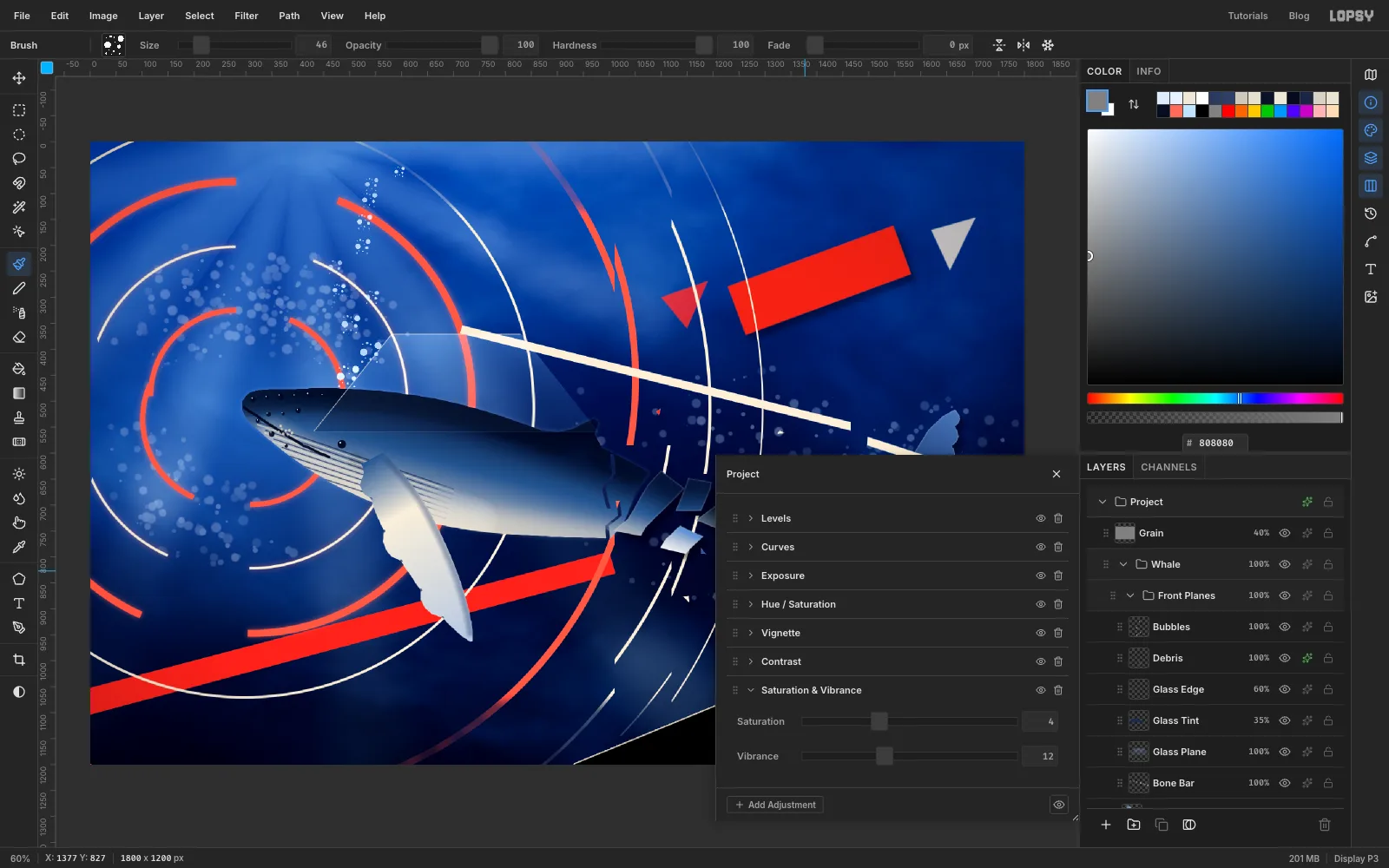Open the Tutorials link
Screen dimensions: 1389x868
[x=1247, y=16]
